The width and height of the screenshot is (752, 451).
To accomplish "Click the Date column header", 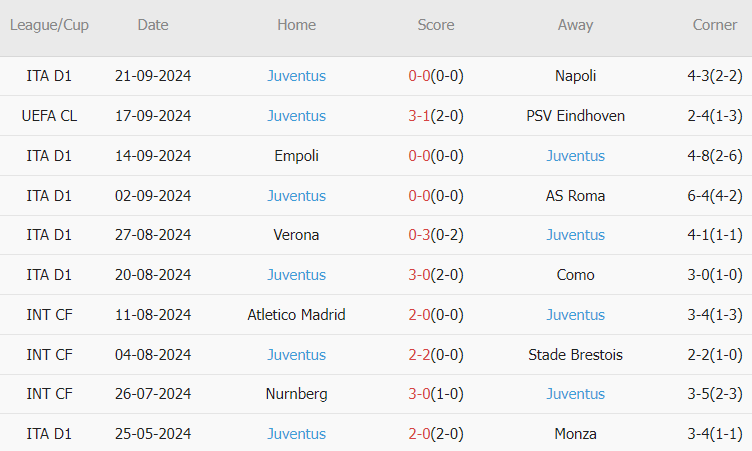I will (153, 25).
